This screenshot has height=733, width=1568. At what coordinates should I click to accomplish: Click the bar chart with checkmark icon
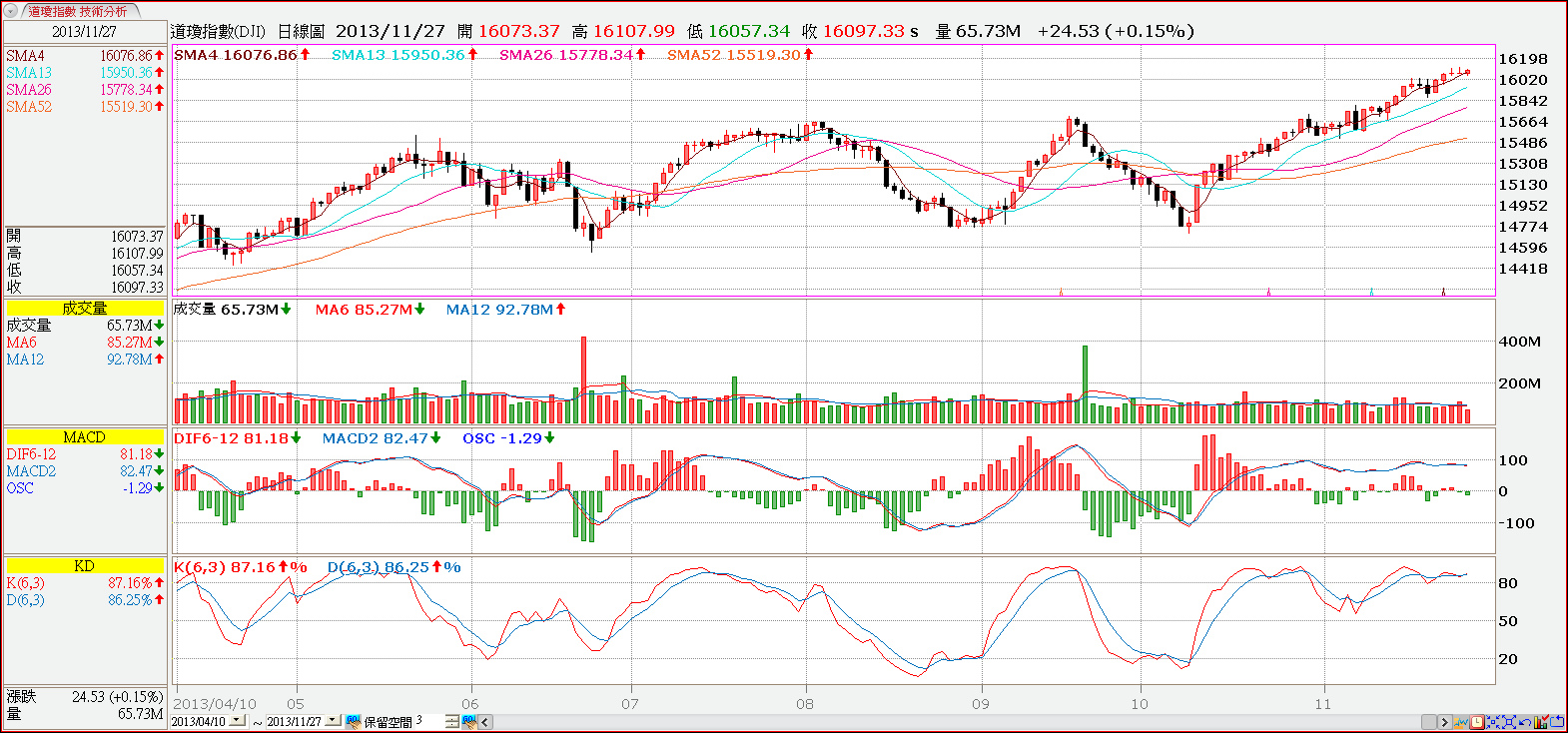coord(1541,721)
